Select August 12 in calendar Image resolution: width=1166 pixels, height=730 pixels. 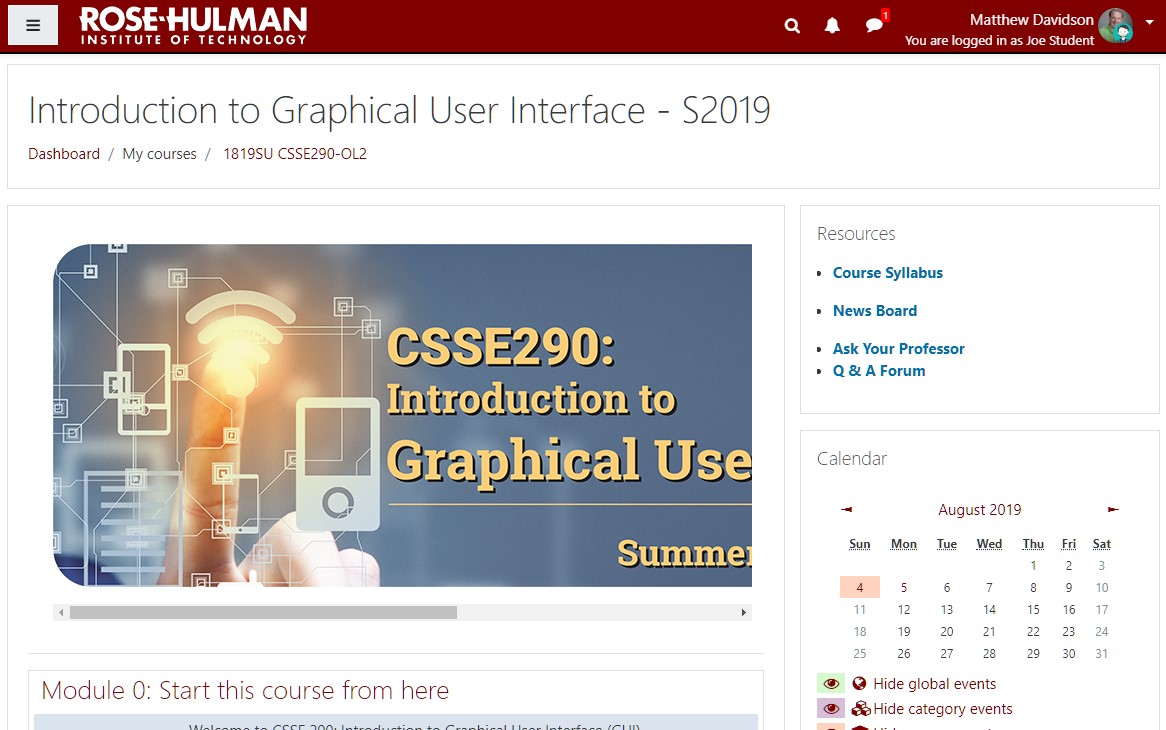(904, 610)
